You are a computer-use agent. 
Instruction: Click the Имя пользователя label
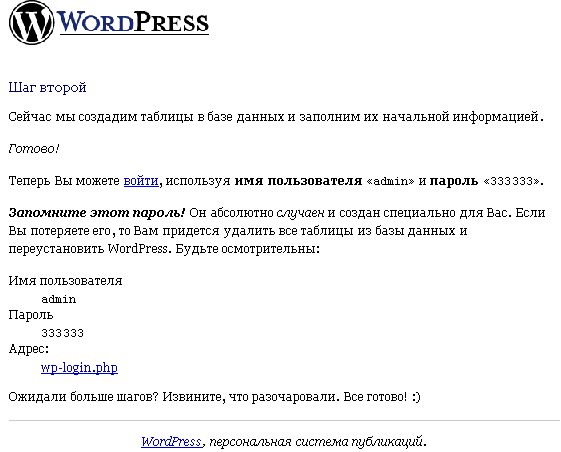pos(65,281)
